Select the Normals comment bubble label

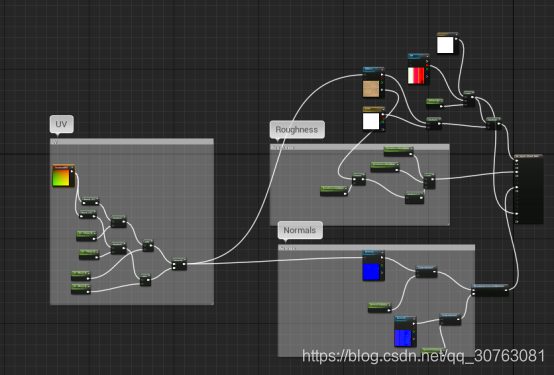[x=300, y=230]
